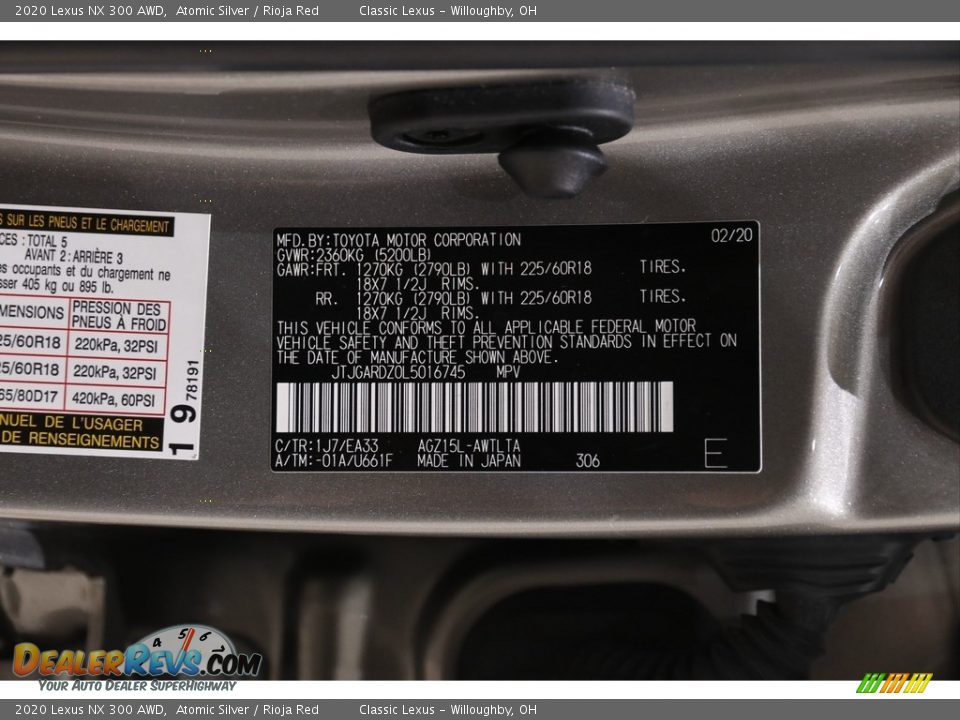
Task: Click the "GVWR:2360KG (5200LB)" line
Action: 354,255
